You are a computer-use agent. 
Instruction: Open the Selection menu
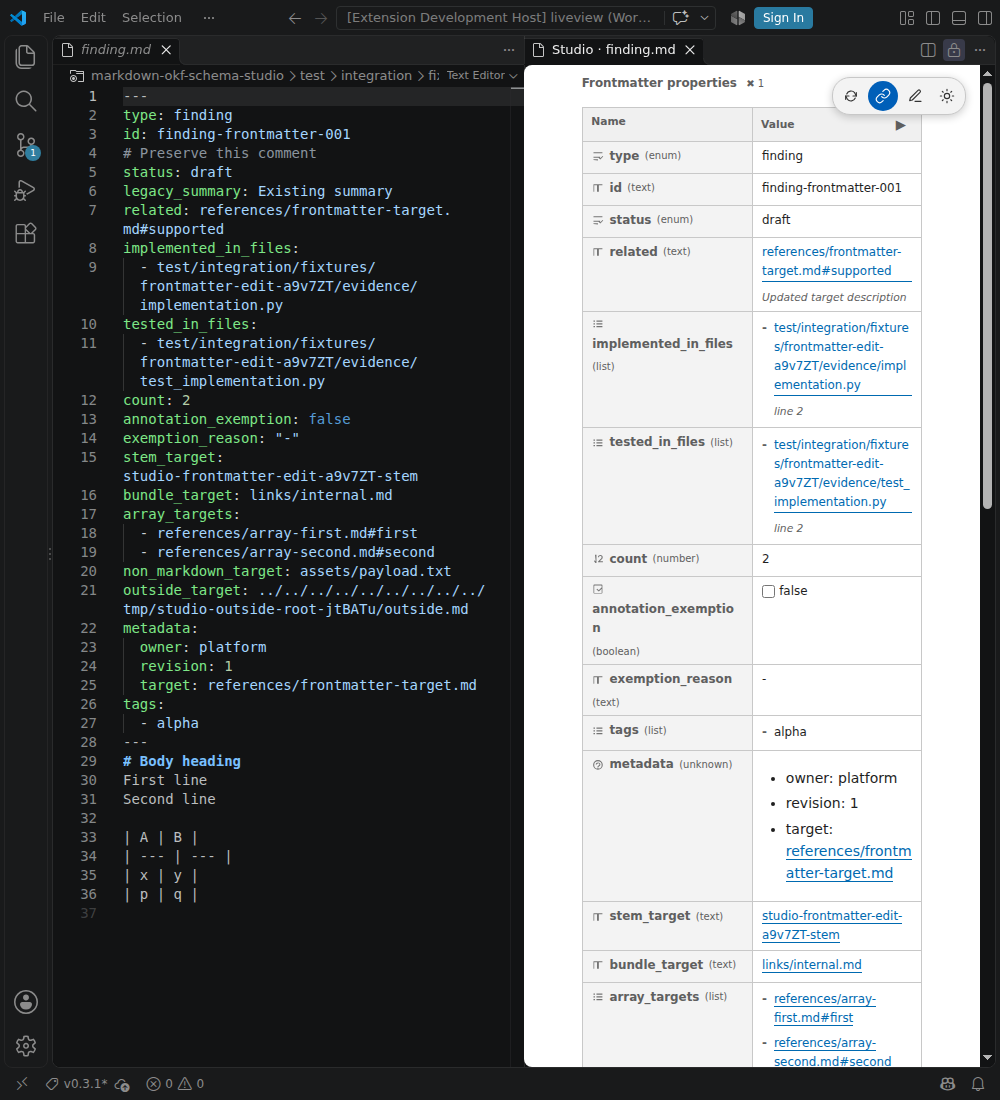152,18
